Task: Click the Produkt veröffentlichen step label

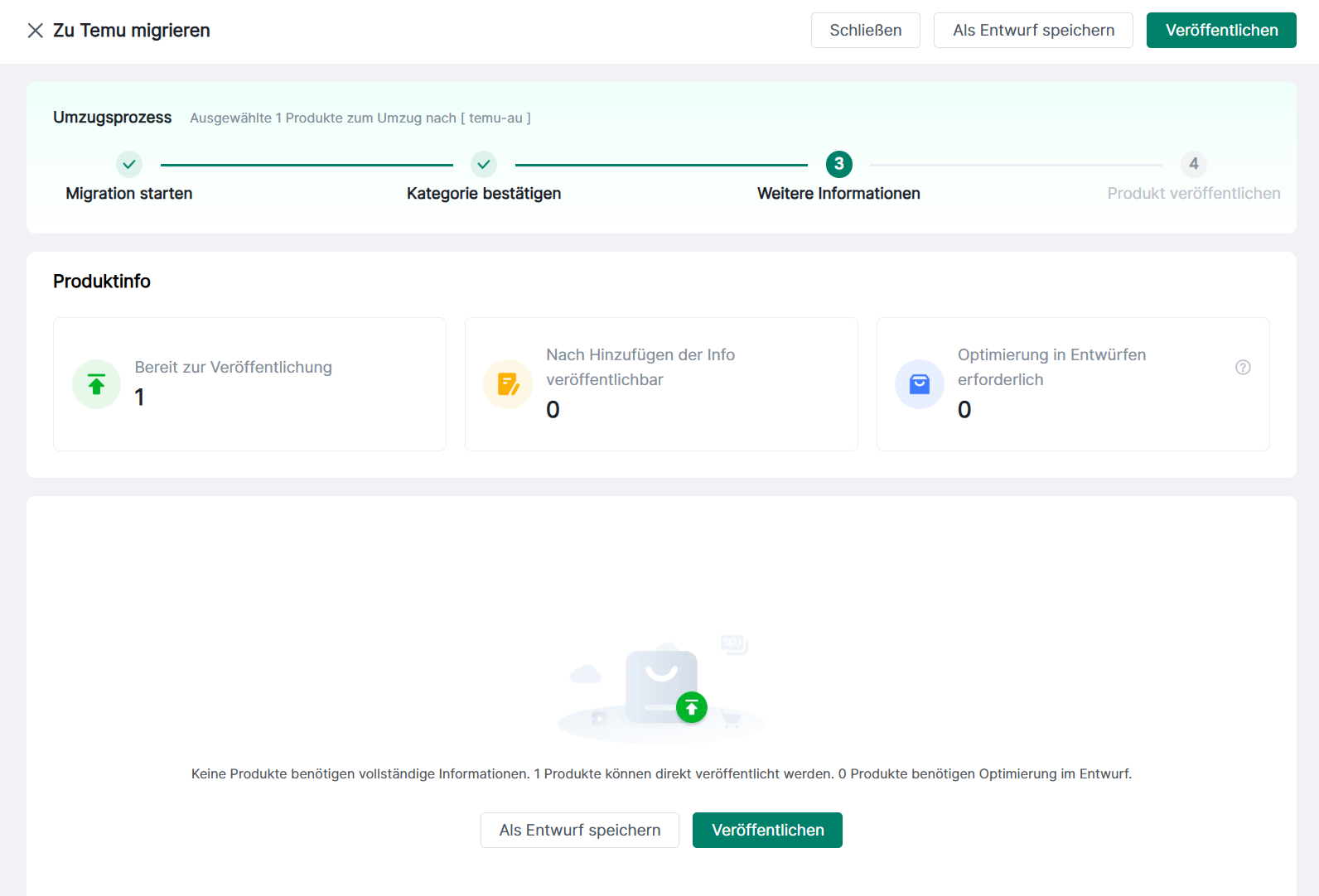Action: (1193, 194)
